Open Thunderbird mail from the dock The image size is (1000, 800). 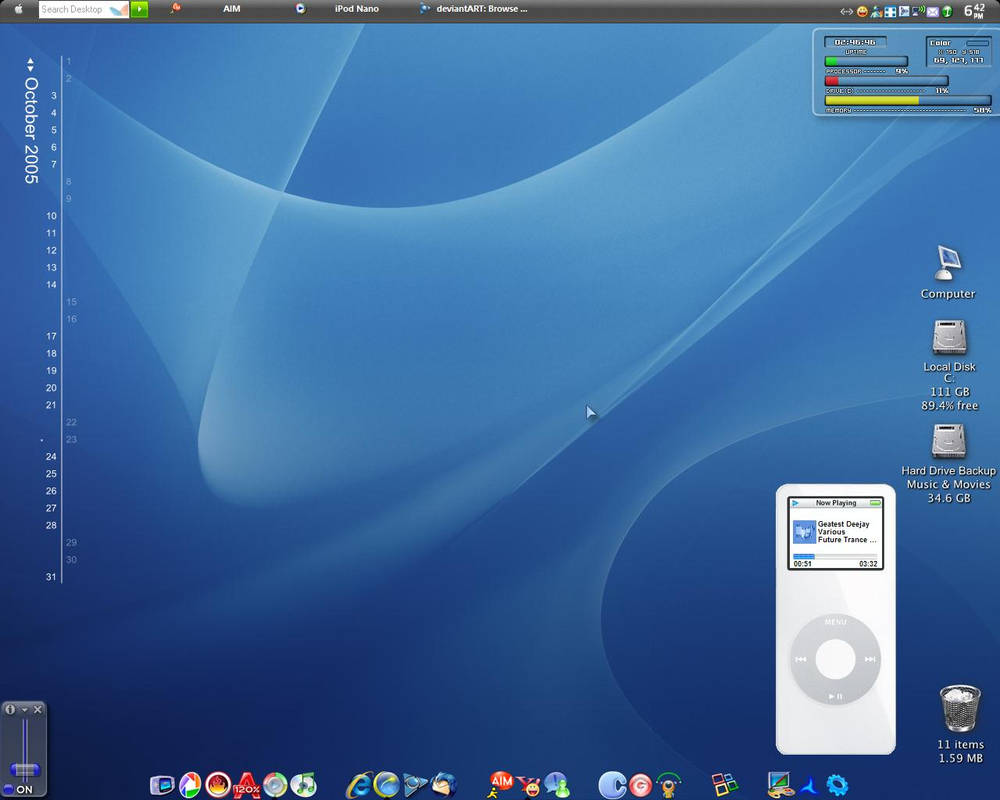[444, 785]
